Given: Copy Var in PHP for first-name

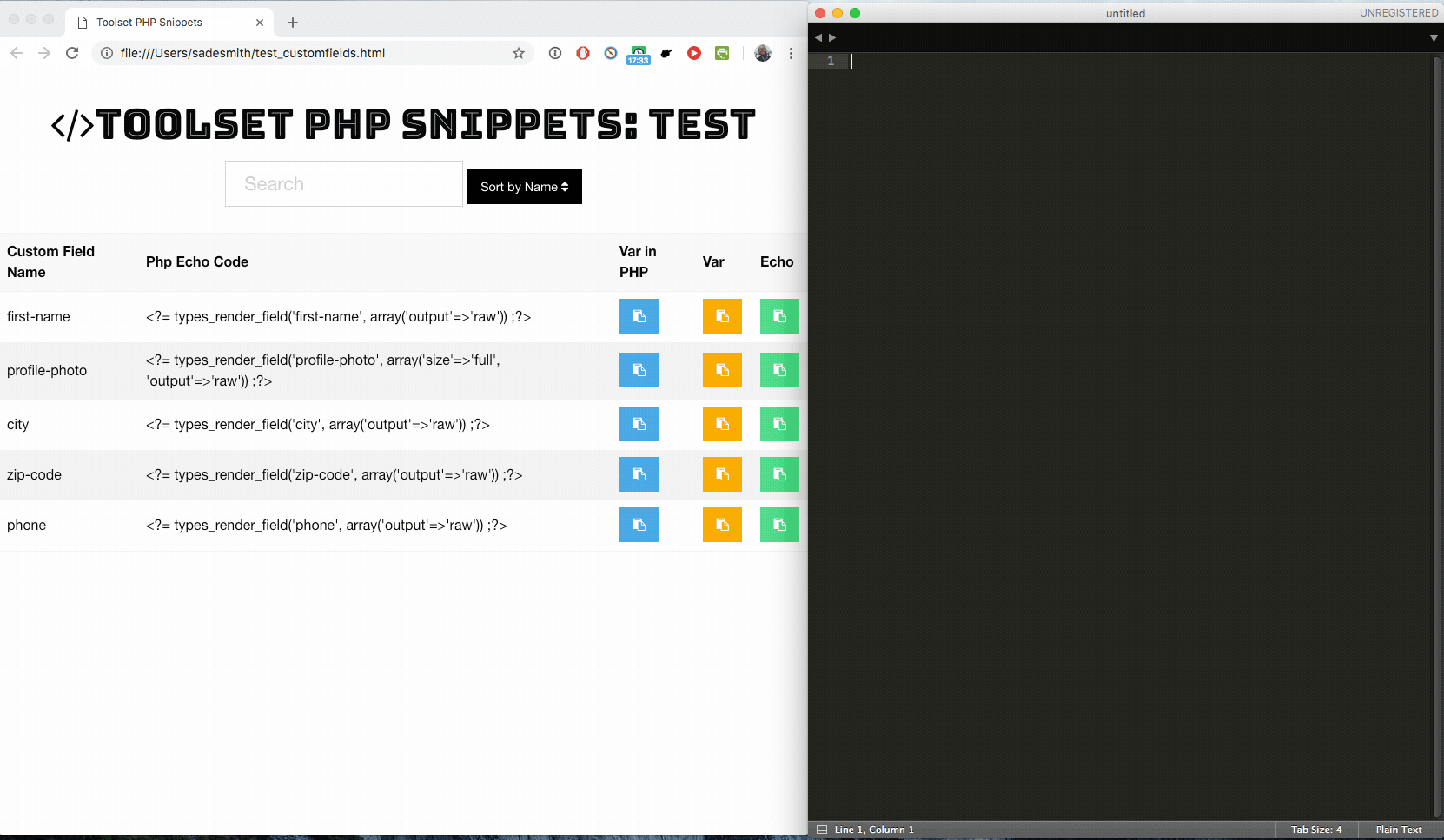Looking at the screenshot, I should pos(639,316).
